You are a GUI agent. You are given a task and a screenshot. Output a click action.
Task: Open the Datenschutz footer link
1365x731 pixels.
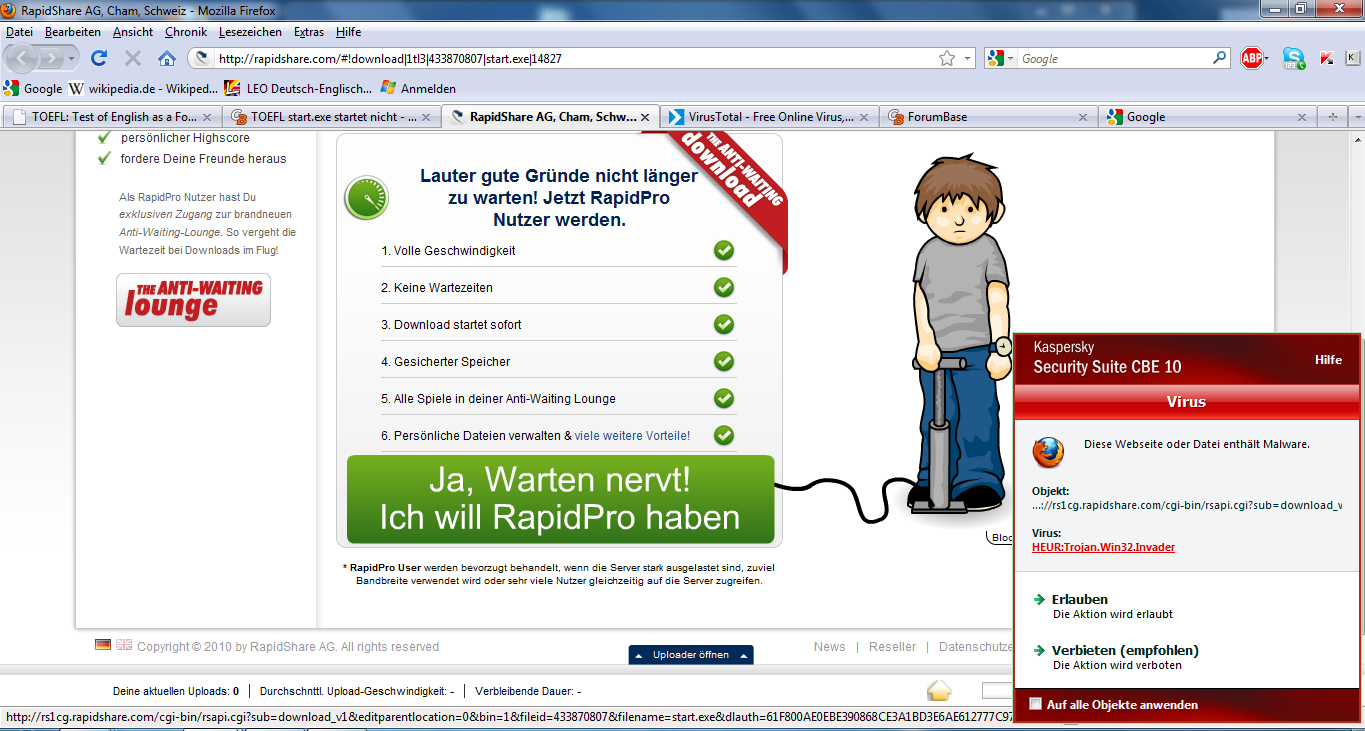point(976,647)
